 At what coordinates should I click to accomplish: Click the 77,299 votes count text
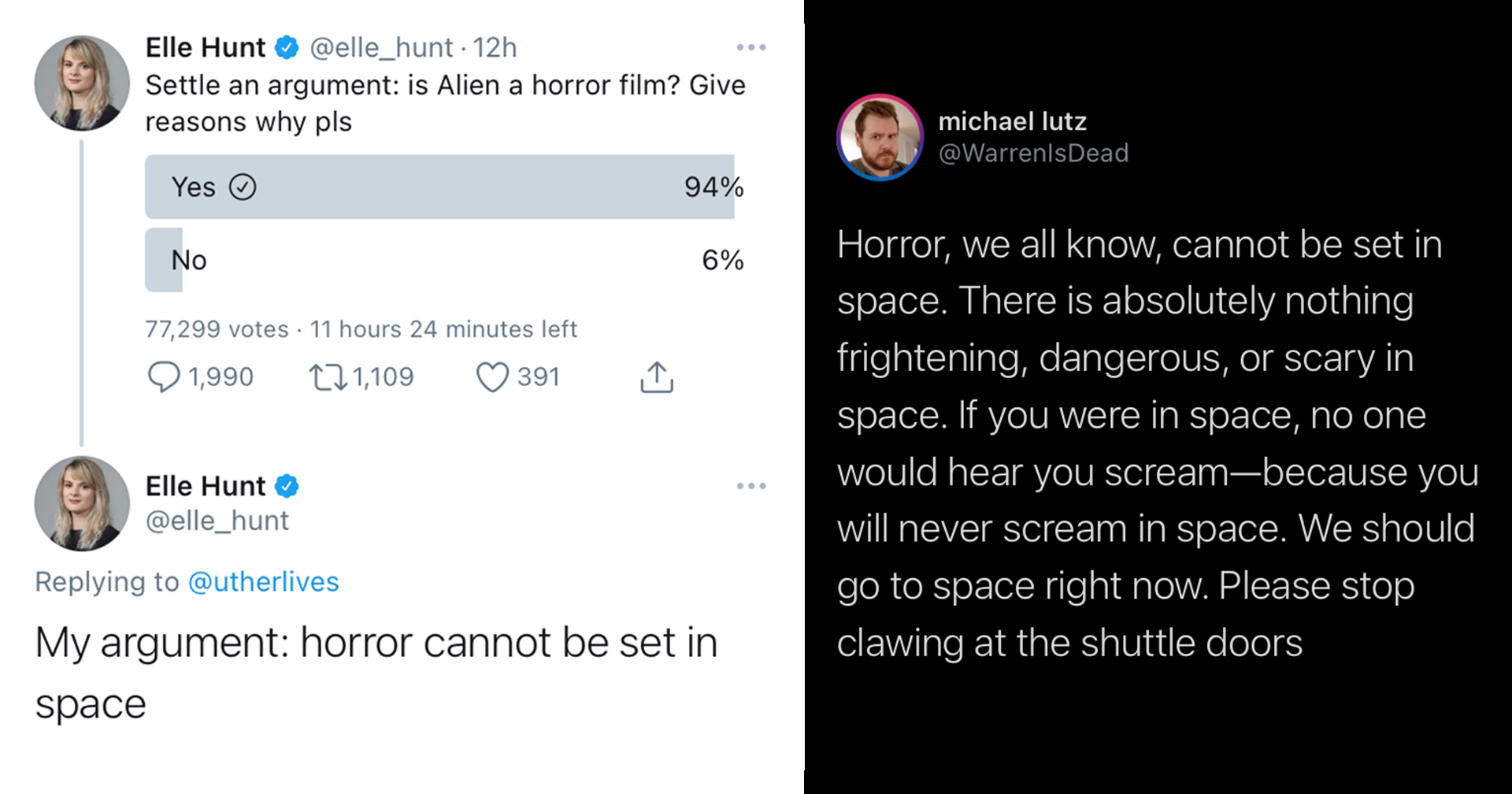click(217, 329)
